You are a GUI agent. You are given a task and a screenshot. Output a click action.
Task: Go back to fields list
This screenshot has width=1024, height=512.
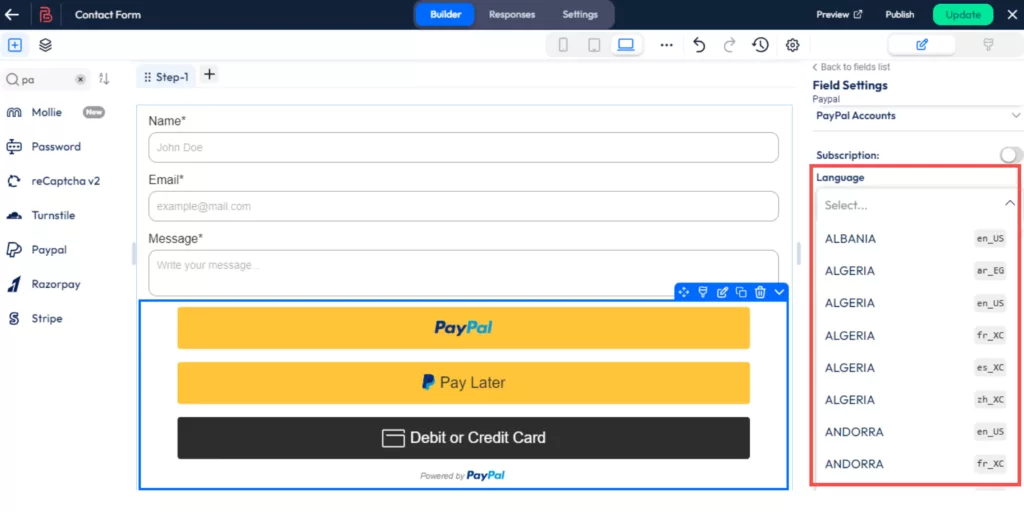click(852, 67)
